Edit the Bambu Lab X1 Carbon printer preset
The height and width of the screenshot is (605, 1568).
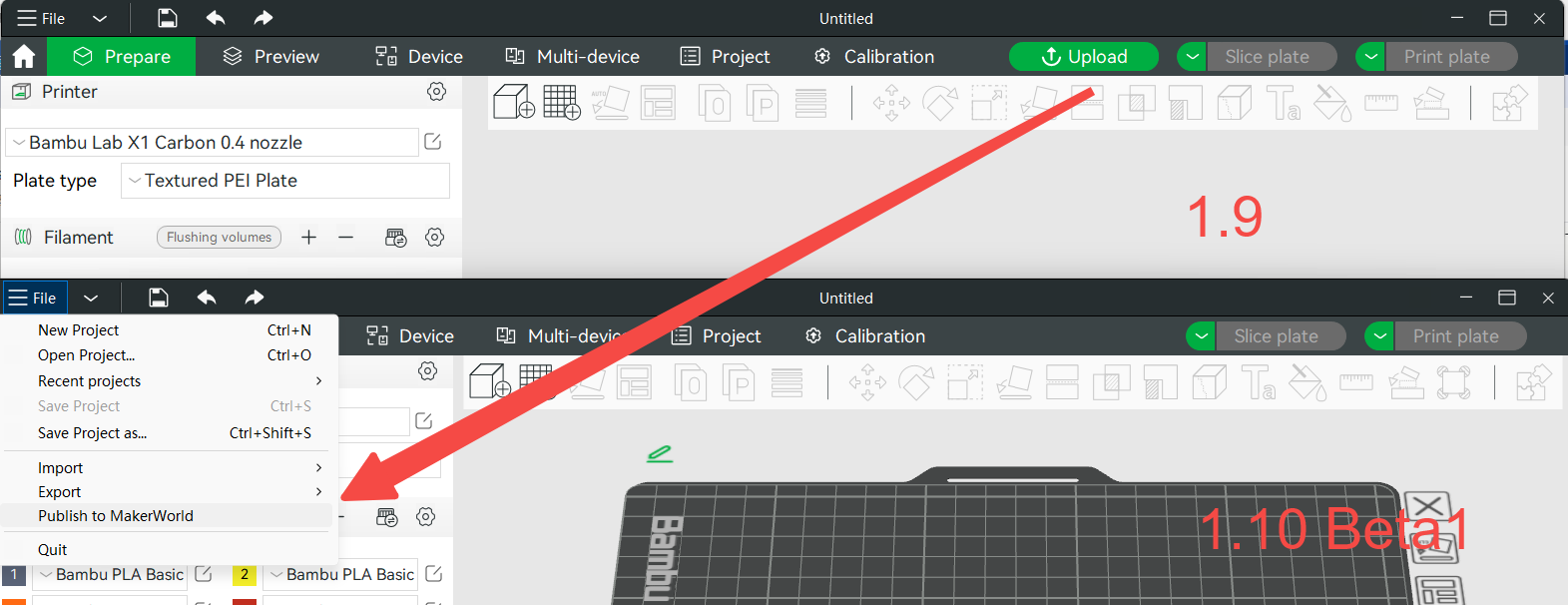(x=433, y=142)
